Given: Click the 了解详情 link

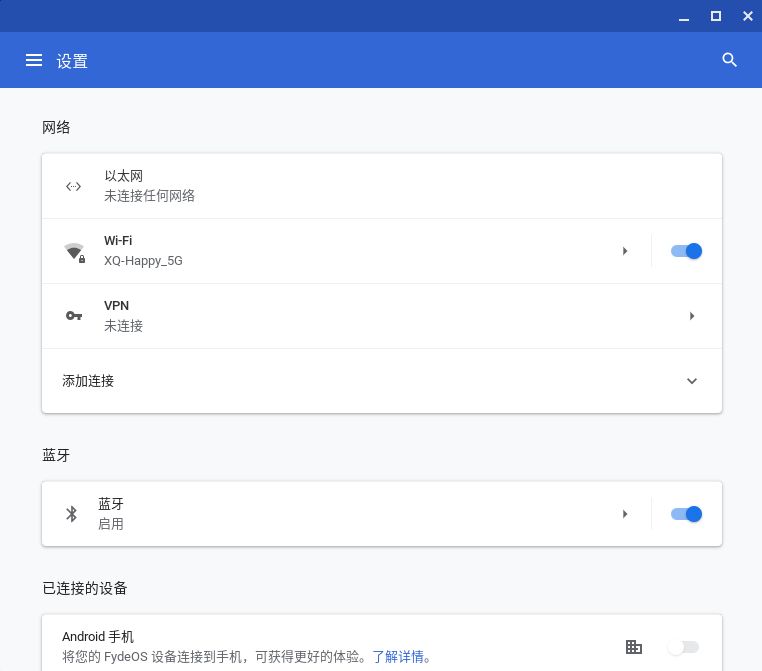Looking at the screenshot, I should (398, 657).
